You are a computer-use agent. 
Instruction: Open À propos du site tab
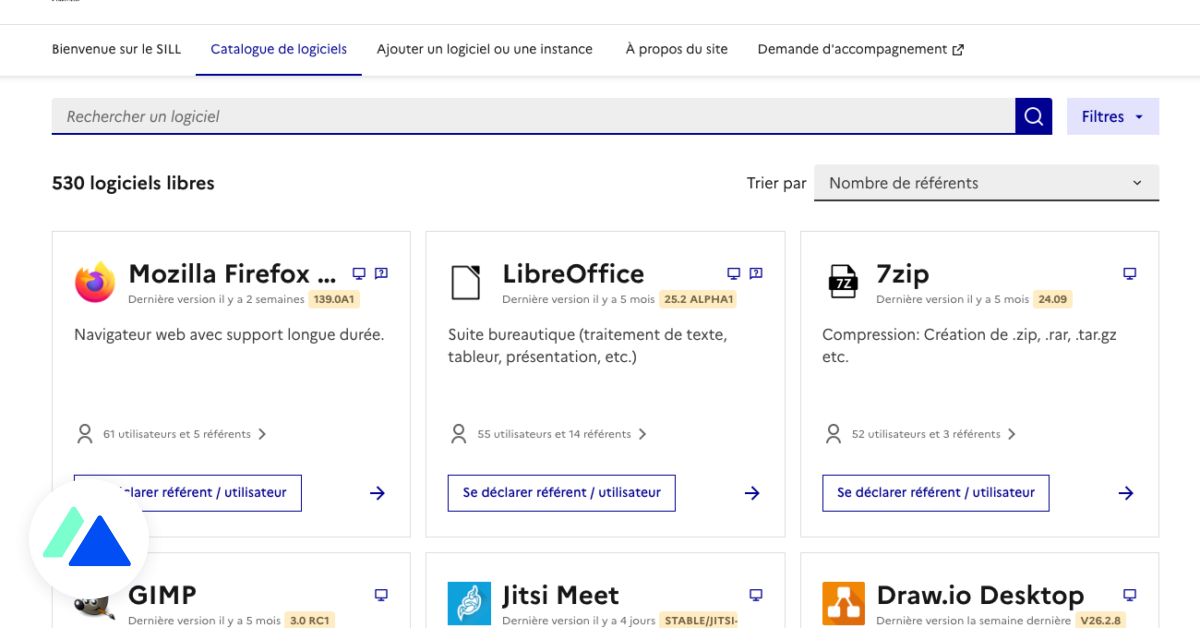click(677, 49)
